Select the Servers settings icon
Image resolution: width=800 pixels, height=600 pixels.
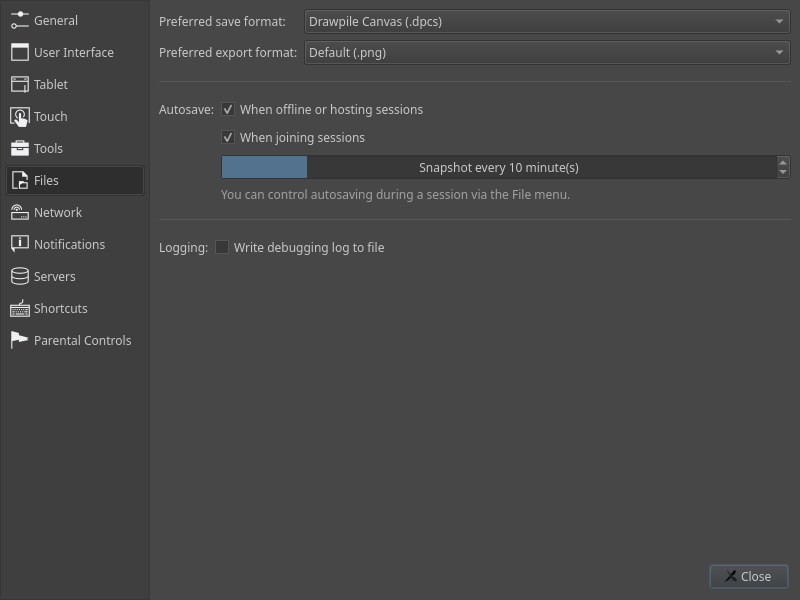coord(19,276)
